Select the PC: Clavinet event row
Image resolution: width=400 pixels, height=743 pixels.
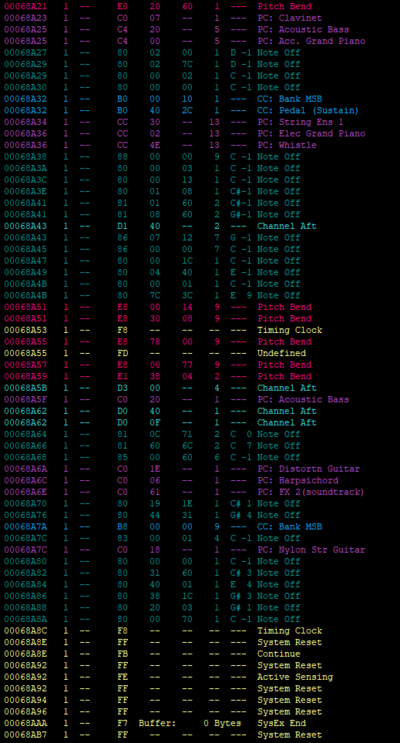coord(163,18)
